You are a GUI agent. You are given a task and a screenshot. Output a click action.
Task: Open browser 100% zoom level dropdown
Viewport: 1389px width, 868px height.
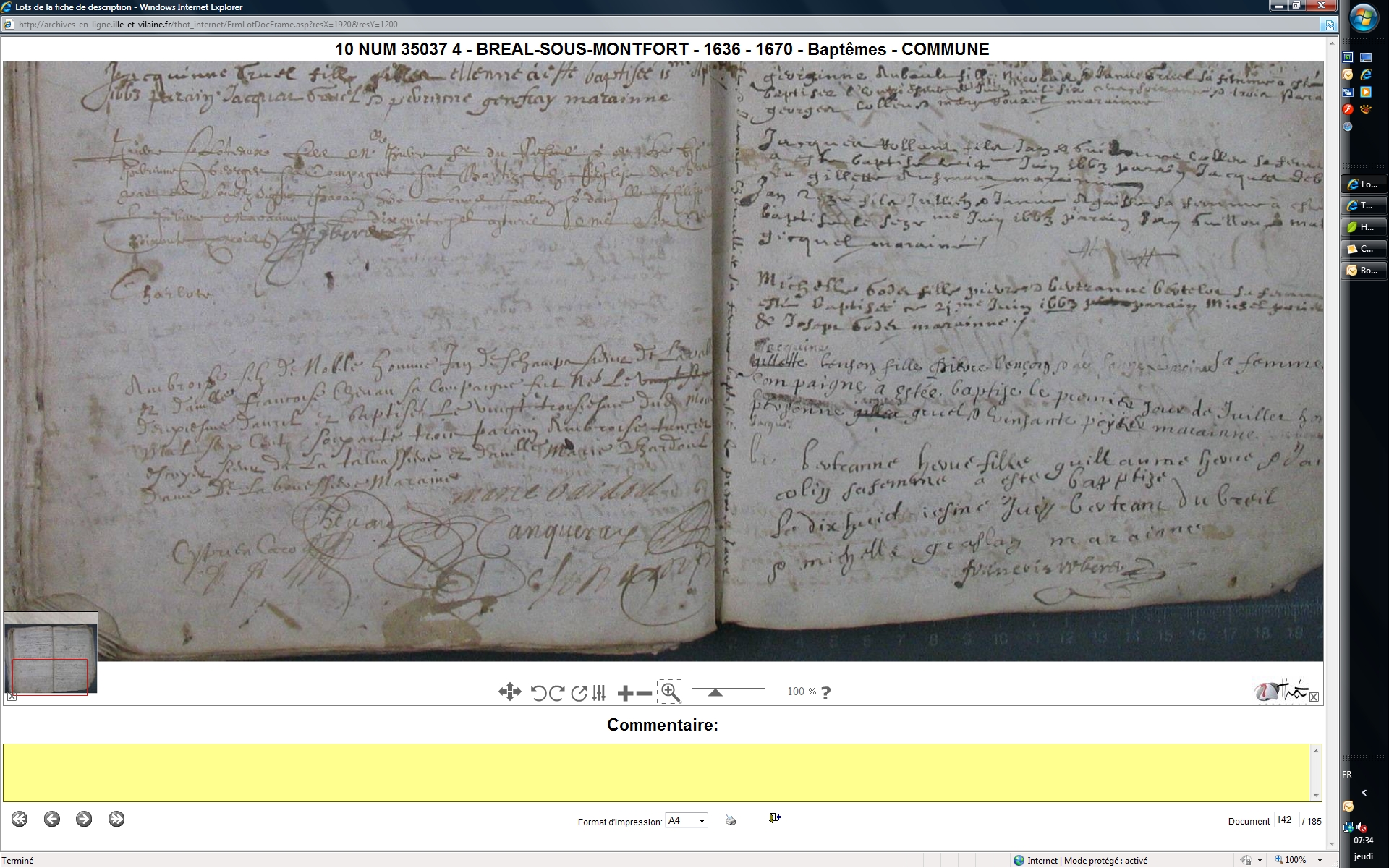click(1320, 860)
